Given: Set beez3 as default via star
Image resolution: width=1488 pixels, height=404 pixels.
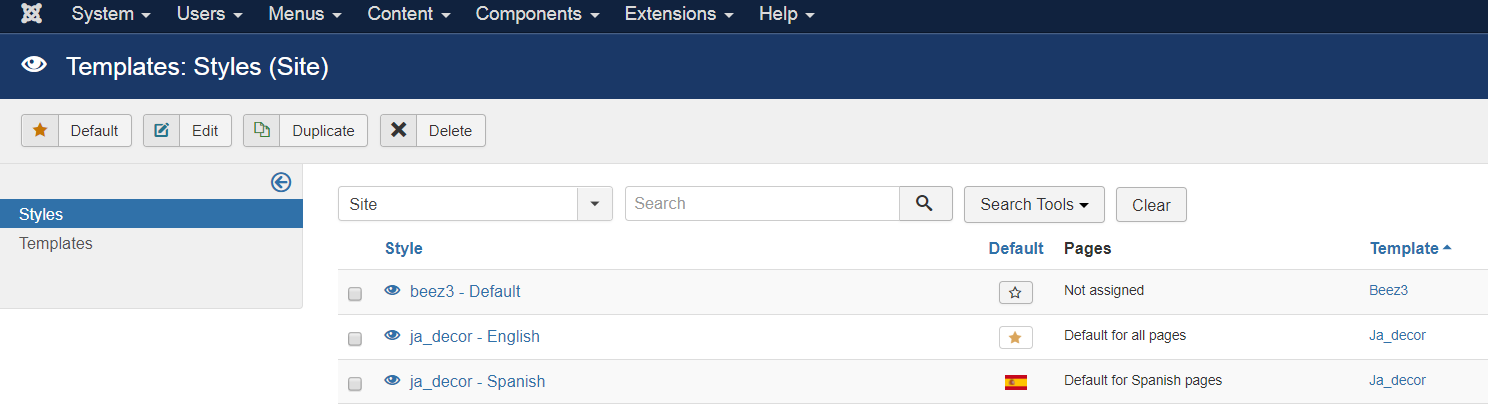Looking at the screenshot, I should point(1015,292).
